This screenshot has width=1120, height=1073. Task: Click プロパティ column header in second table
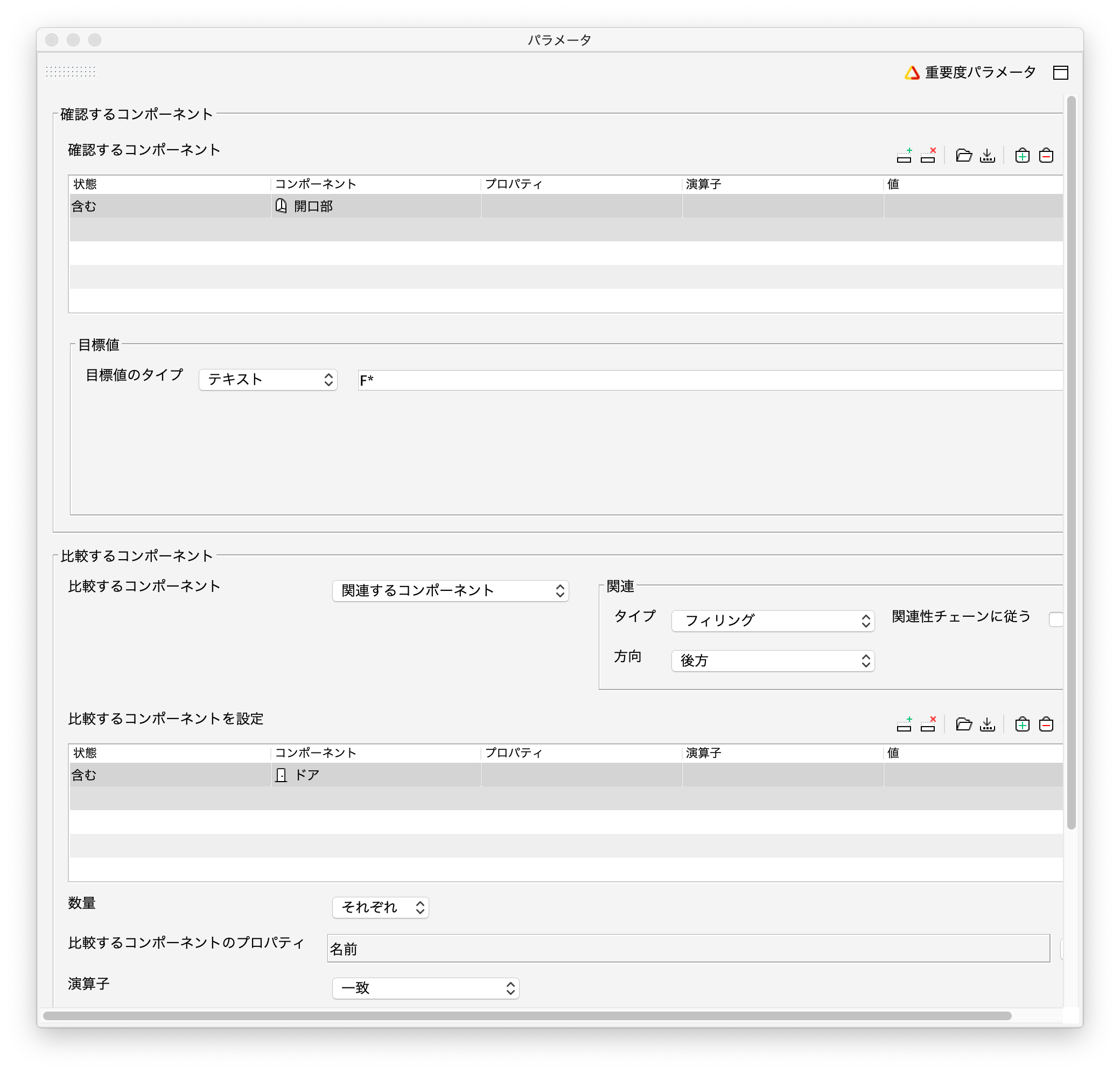click(x=582, y=754)
